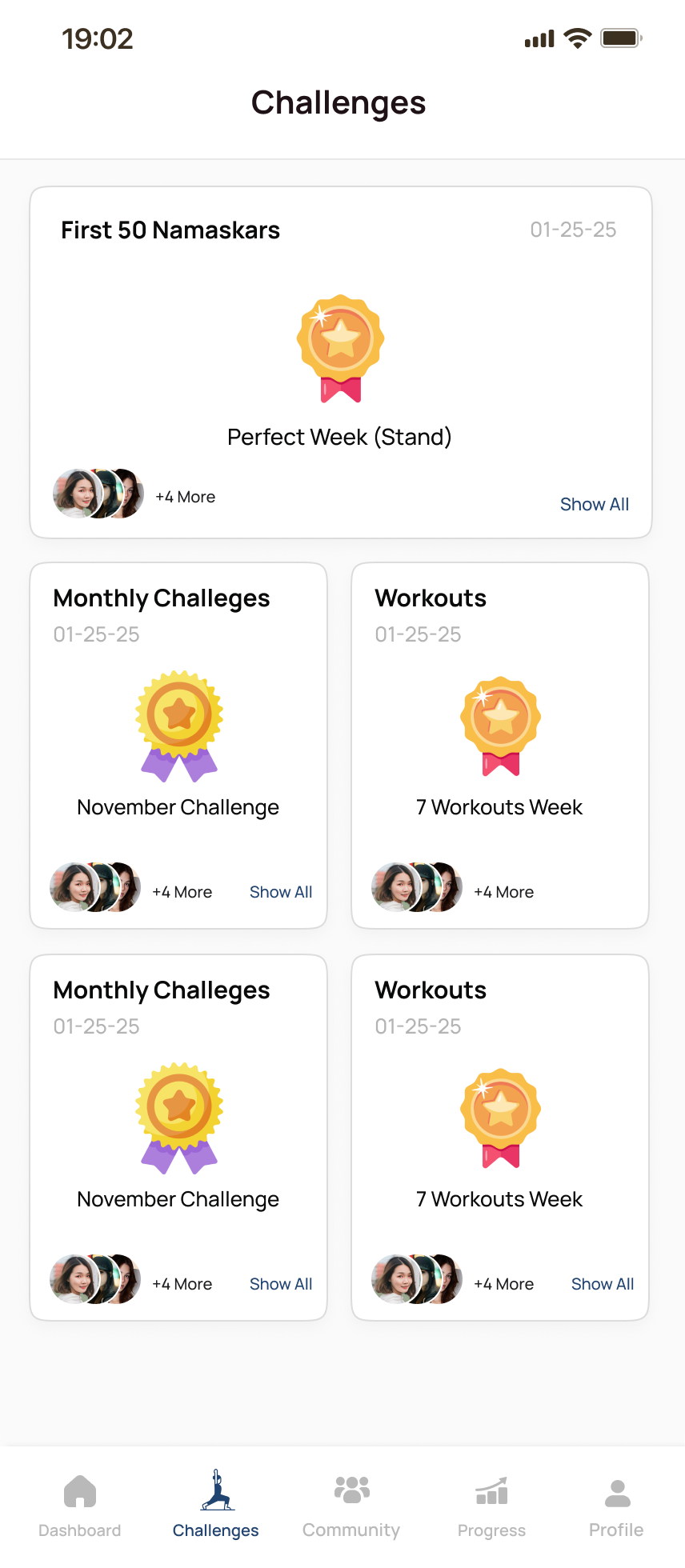Tap the First 50 Namaskars title

170,230
